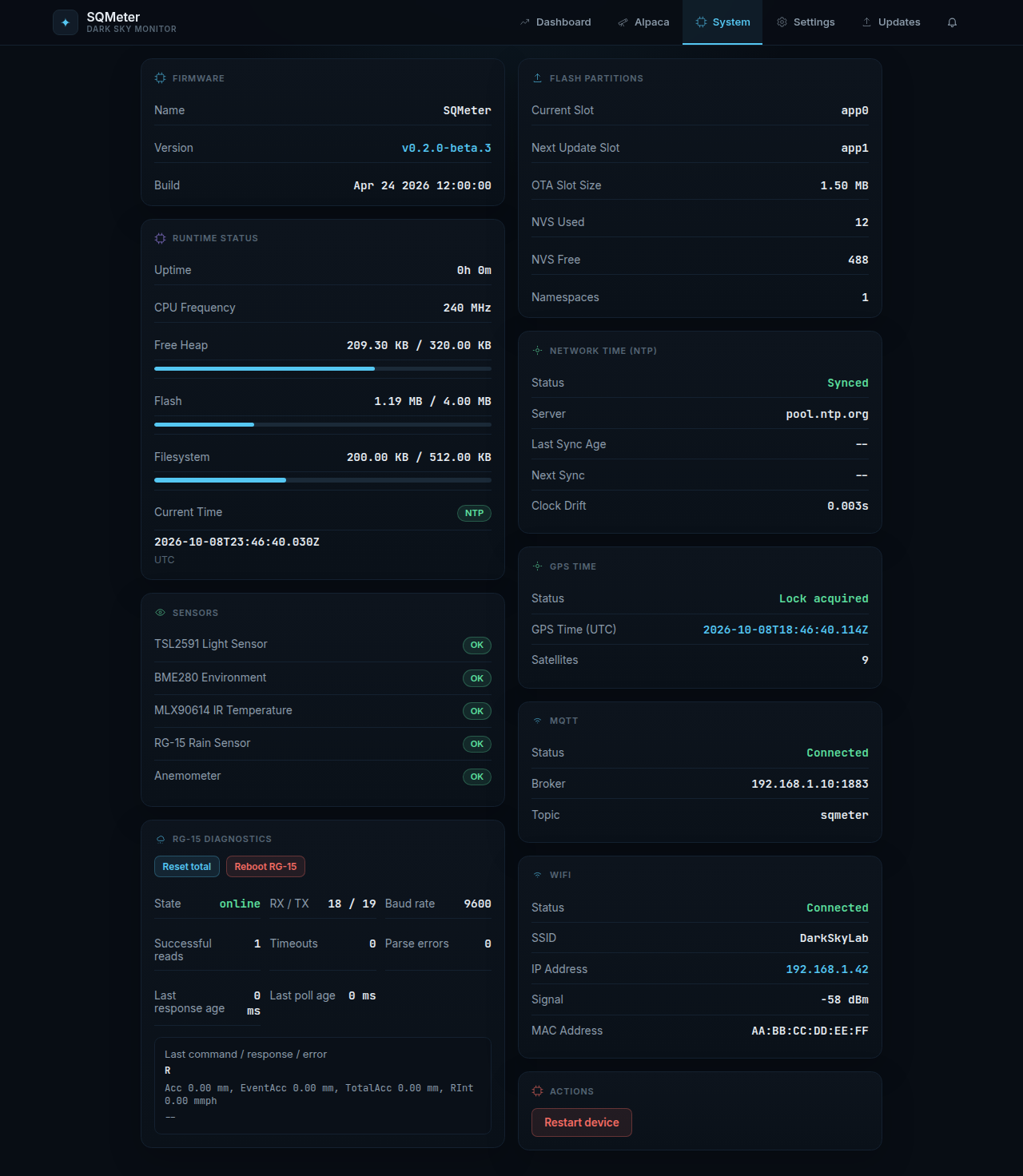The image size is (1023, 1176).
Task: Click the NTP badge beside Current Time
Action: coord(474,513)
